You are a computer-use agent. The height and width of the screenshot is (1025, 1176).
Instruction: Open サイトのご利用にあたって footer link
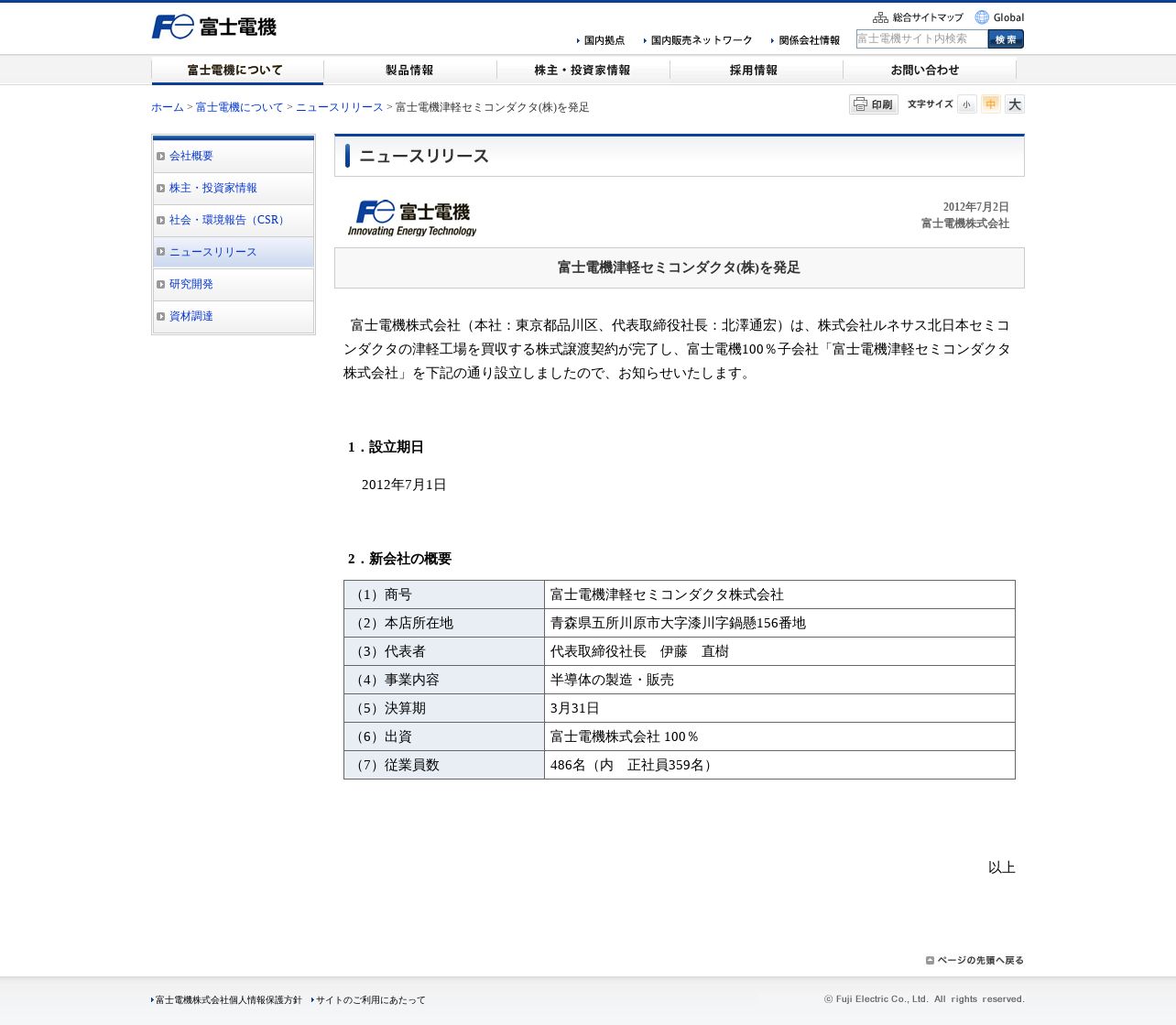369,1000
